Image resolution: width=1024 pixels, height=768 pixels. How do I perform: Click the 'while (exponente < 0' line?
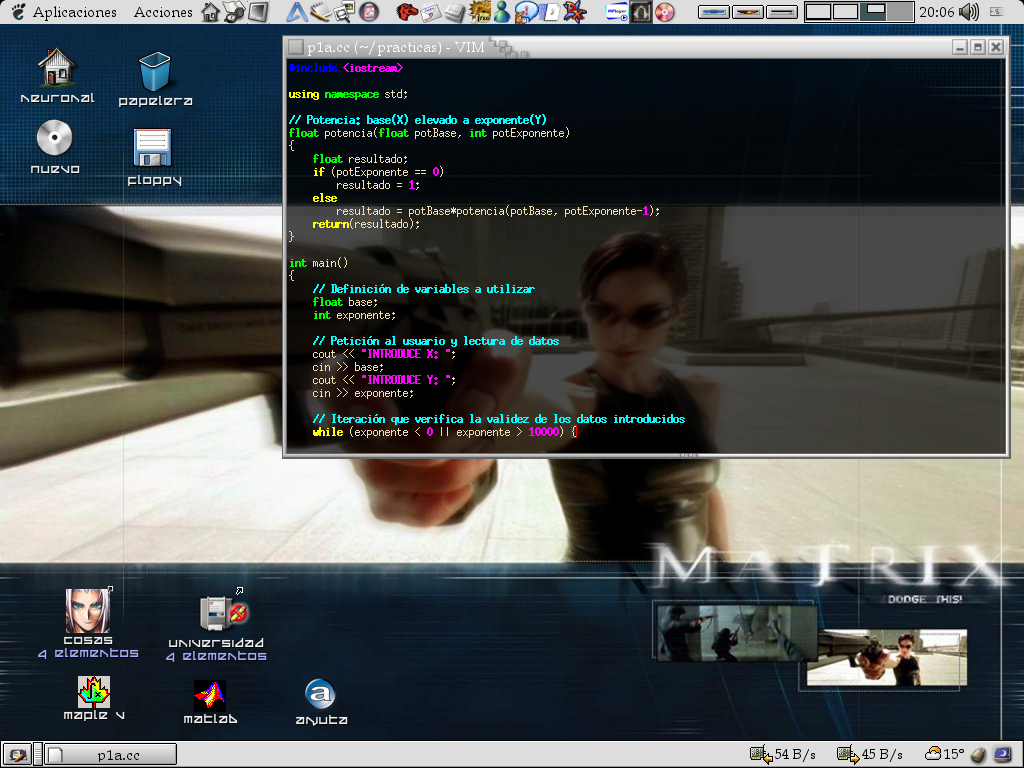pyautogui.click(x=445, y=432)
